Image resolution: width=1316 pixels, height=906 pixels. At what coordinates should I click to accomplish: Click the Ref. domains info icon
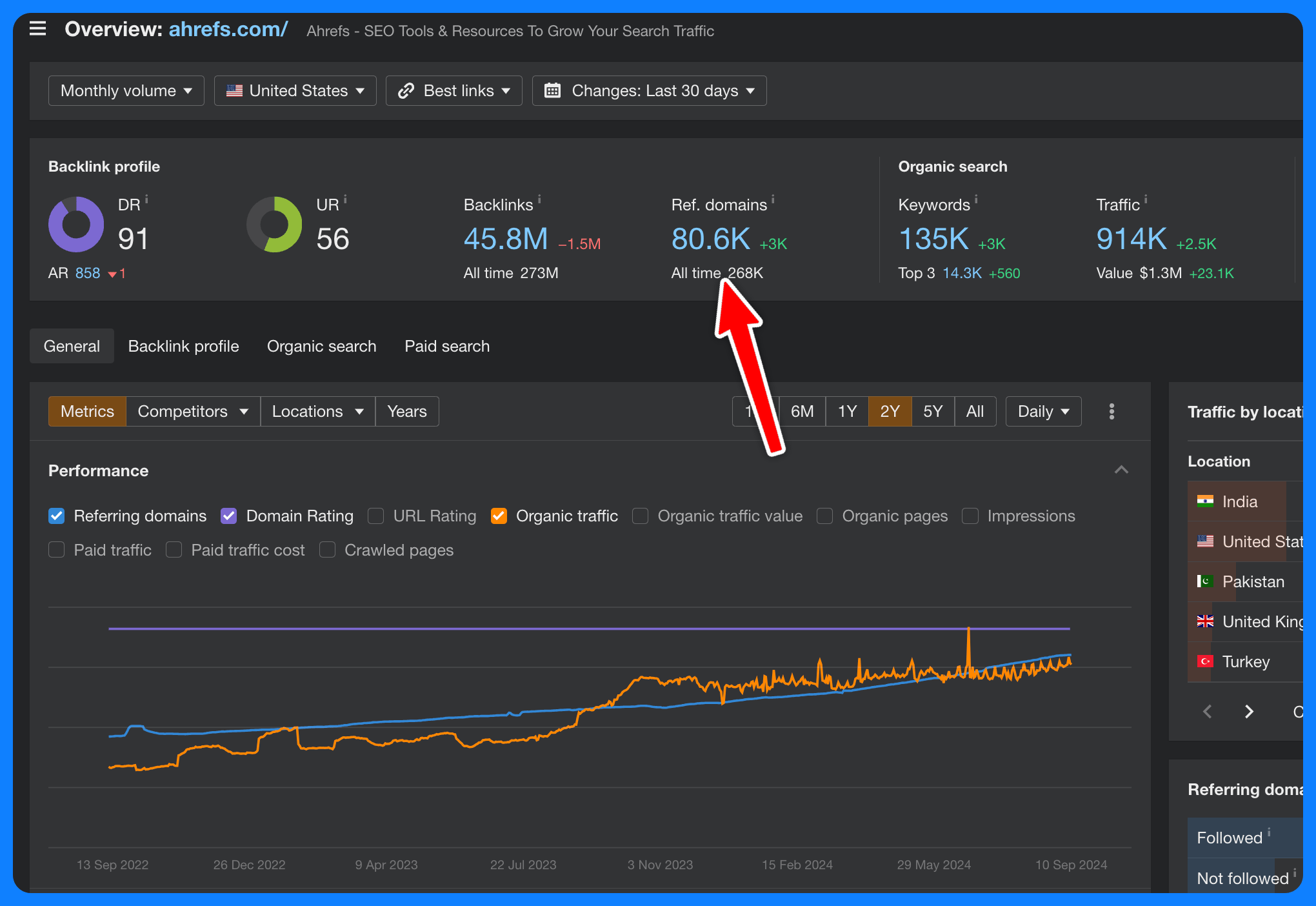[x=773, y=199]
